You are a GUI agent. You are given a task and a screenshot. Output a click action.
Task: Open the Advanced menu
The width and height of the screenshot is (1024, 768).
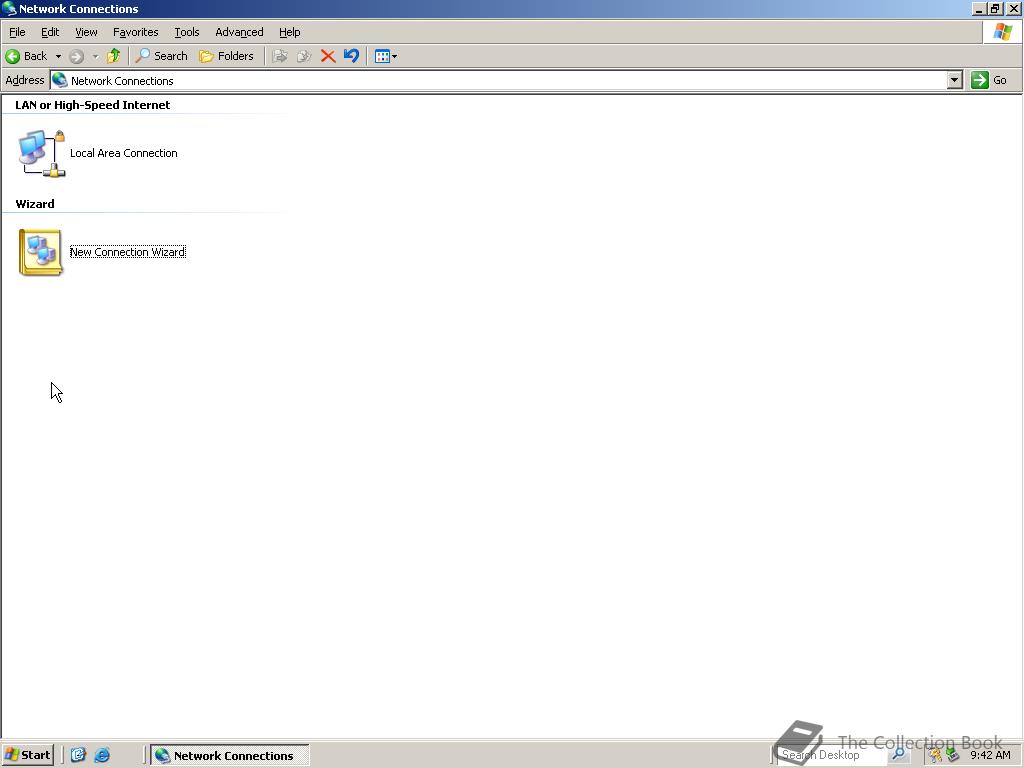click(x=239, y=32)
